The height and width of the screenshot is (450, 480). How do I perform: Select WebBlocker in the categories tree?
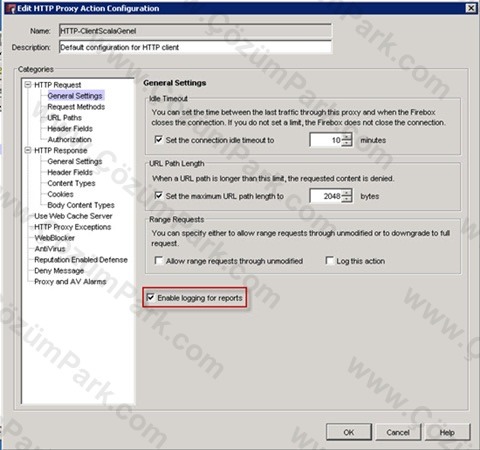[x=54, y=238]
